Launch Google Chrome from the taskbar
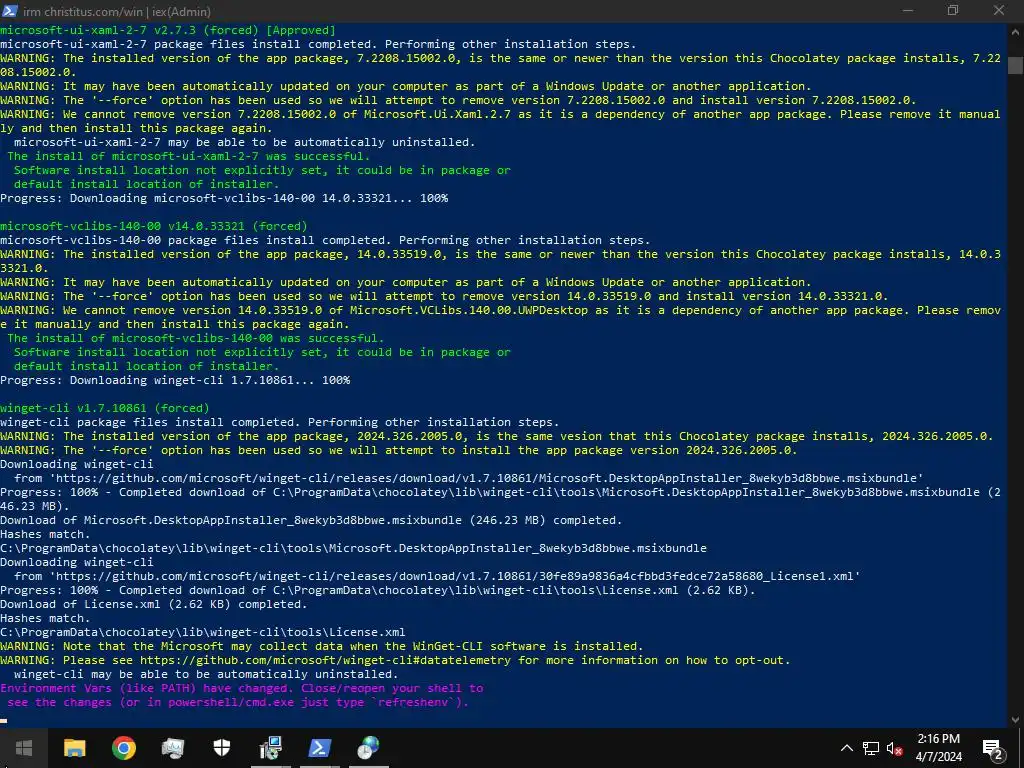Image resolution: width=1024 pixels, height=768 pixels. tap(123, 748)
